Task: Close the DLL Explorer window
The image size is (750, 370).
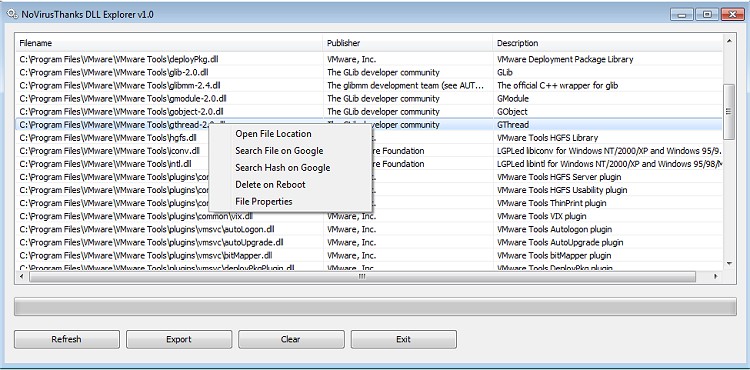Action: click(x=732, y=14)
